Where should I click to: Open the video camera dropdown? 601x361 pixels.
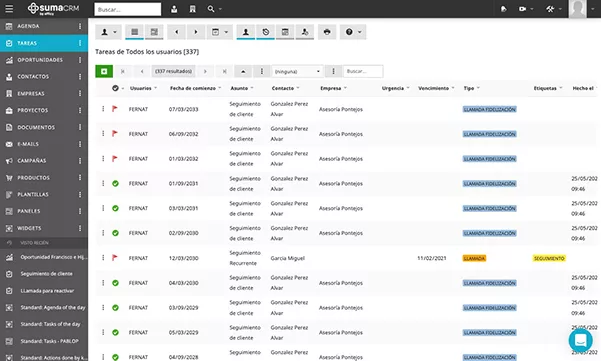tap(526, 9)
